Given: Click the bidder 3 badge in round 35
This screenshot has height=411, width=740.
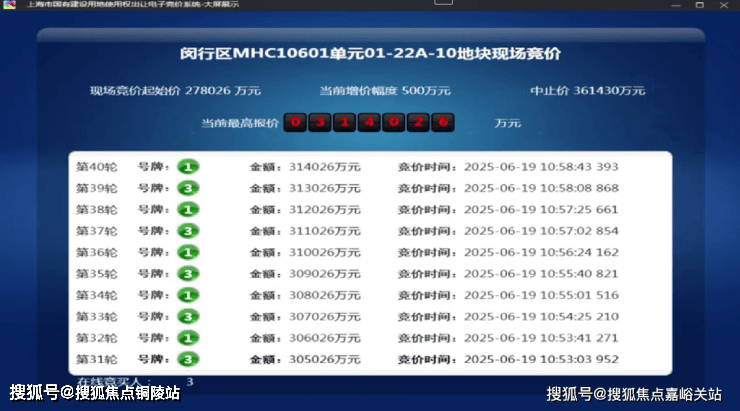Looking at the screenshot, I should (188, 274).
